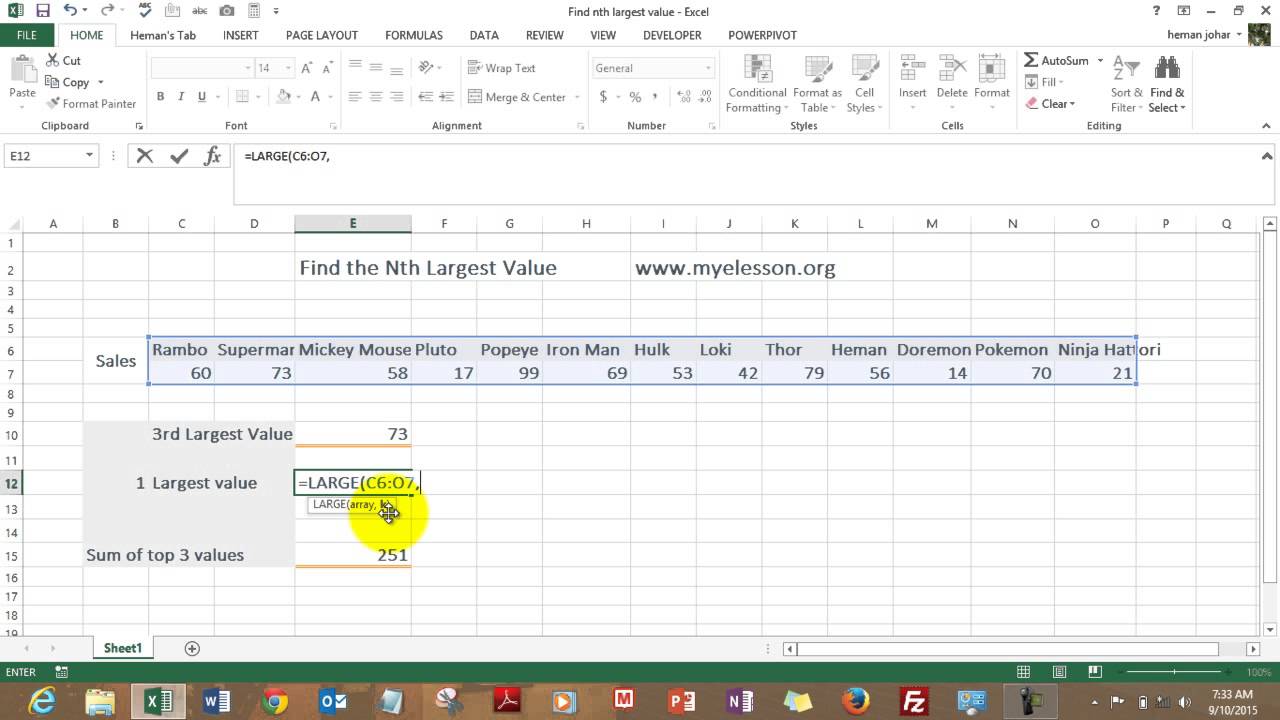Switch to the POWERPIVOT tab

pyautogui.click(x=762, y=35)
